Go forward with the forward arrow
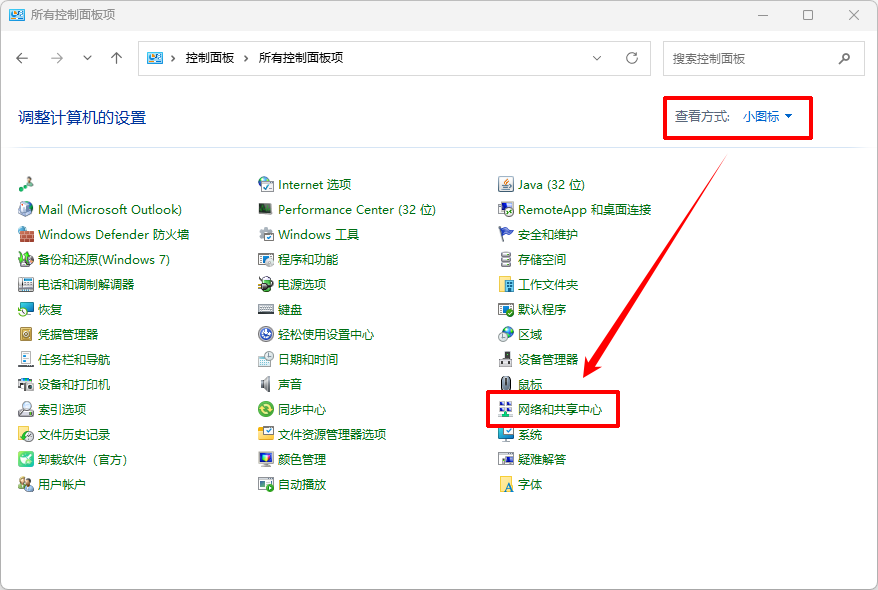The height and width of the screenshot is (590, 878). pos(57,58)
